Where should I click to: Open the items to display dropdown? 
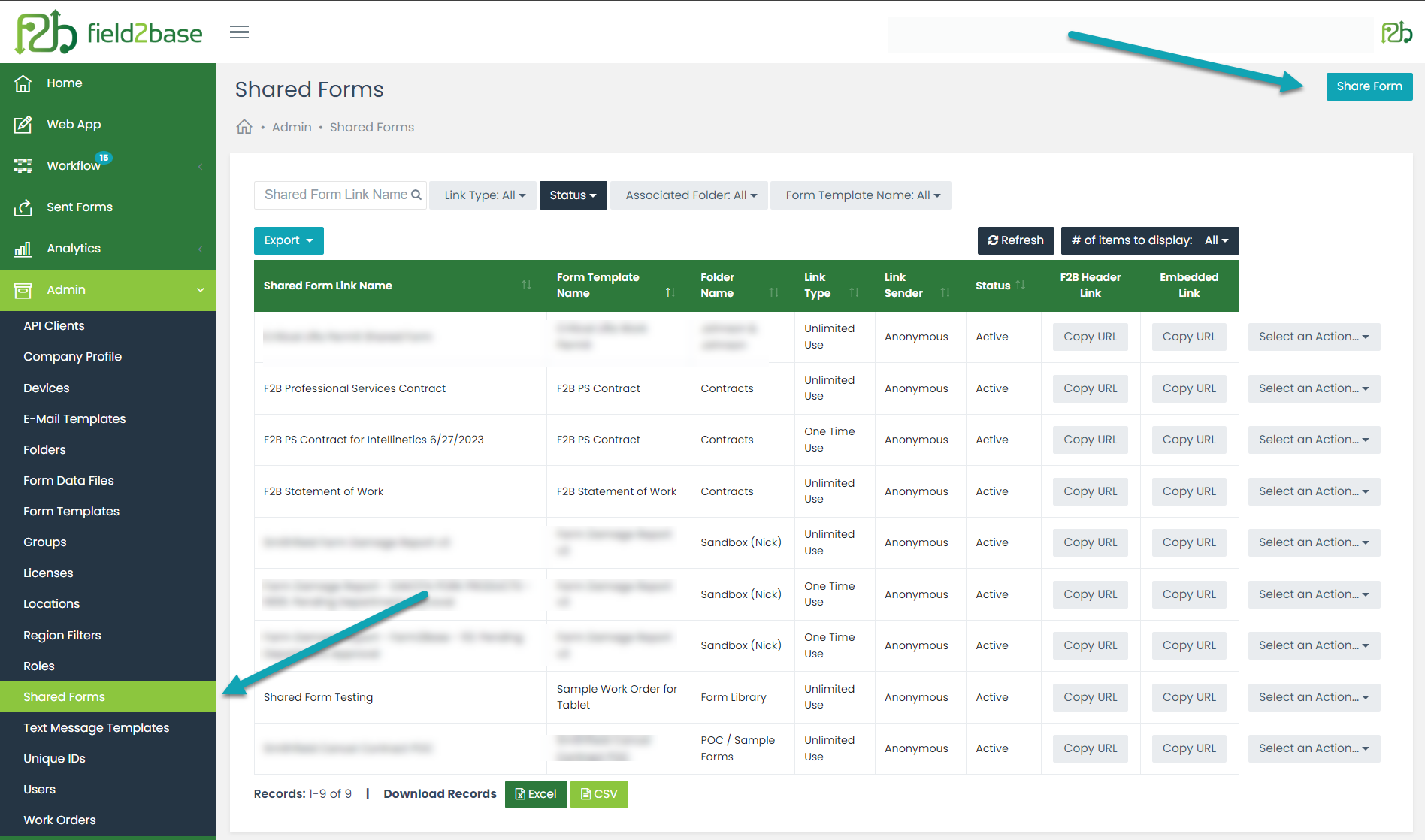(1150, 240)
